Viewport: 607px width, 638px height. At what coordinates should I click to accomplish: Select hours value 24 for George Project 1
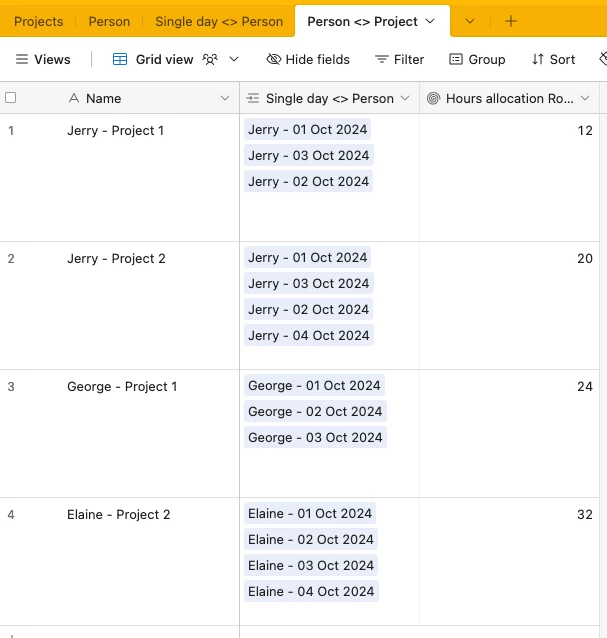click(x=585, y=386)
